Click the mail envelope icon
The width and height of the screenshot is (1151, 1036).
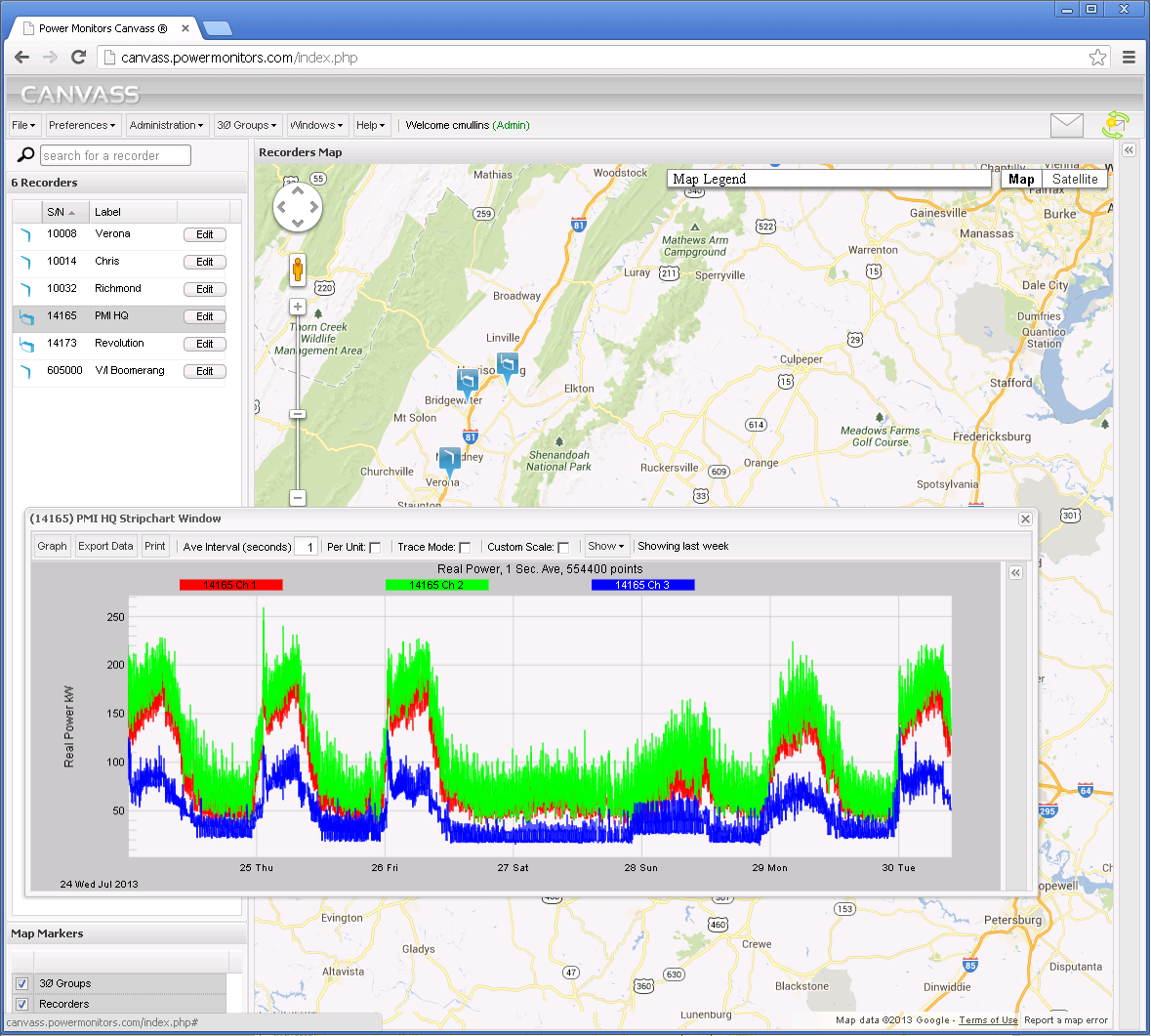click(x=1066, y=125)
